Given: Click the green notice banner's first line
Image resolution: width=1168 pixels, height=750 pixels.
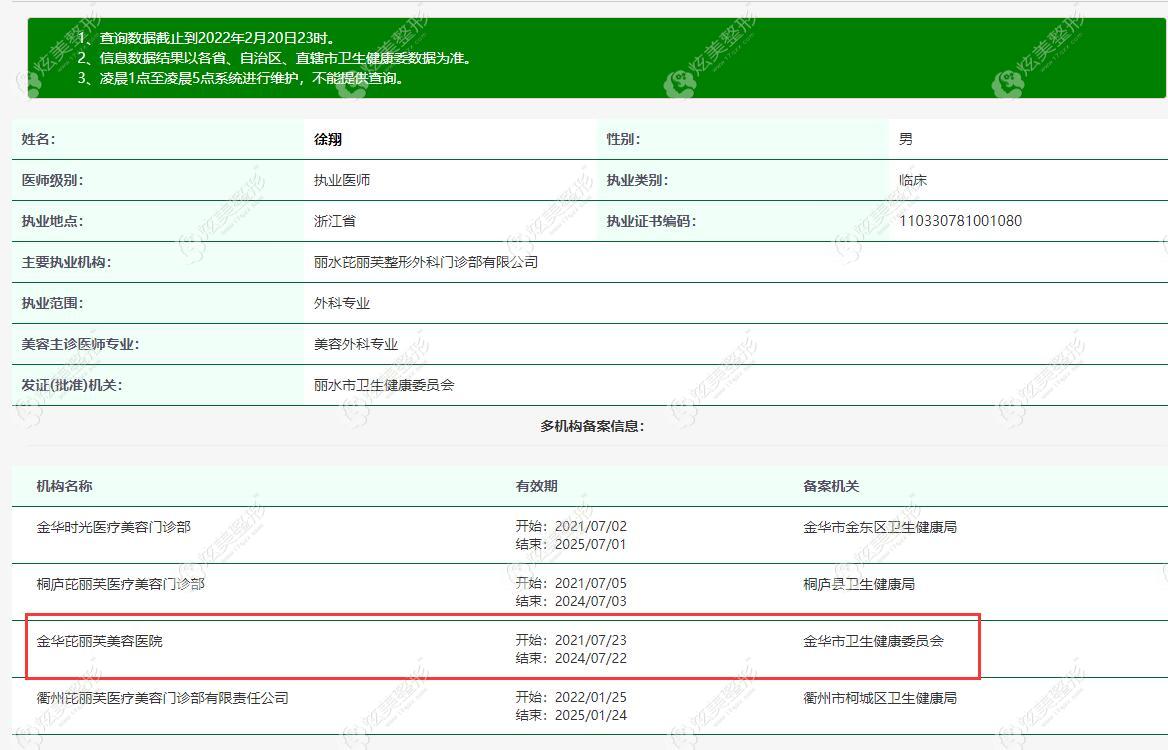Looking at the screenshot, I should [206, 38].
